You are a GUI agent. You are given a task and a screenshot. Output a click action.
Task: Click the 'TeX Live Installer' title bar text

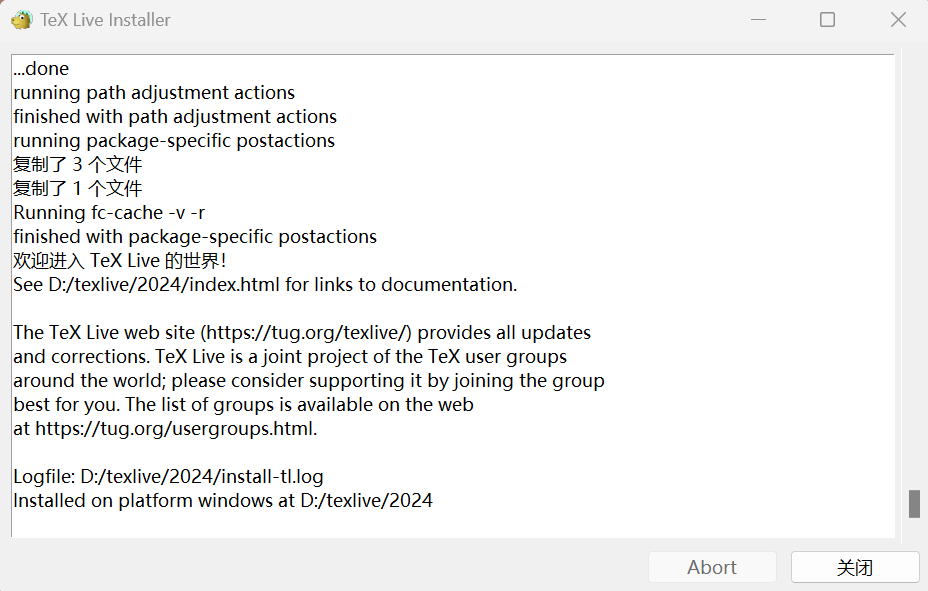[x=105, y=20]
